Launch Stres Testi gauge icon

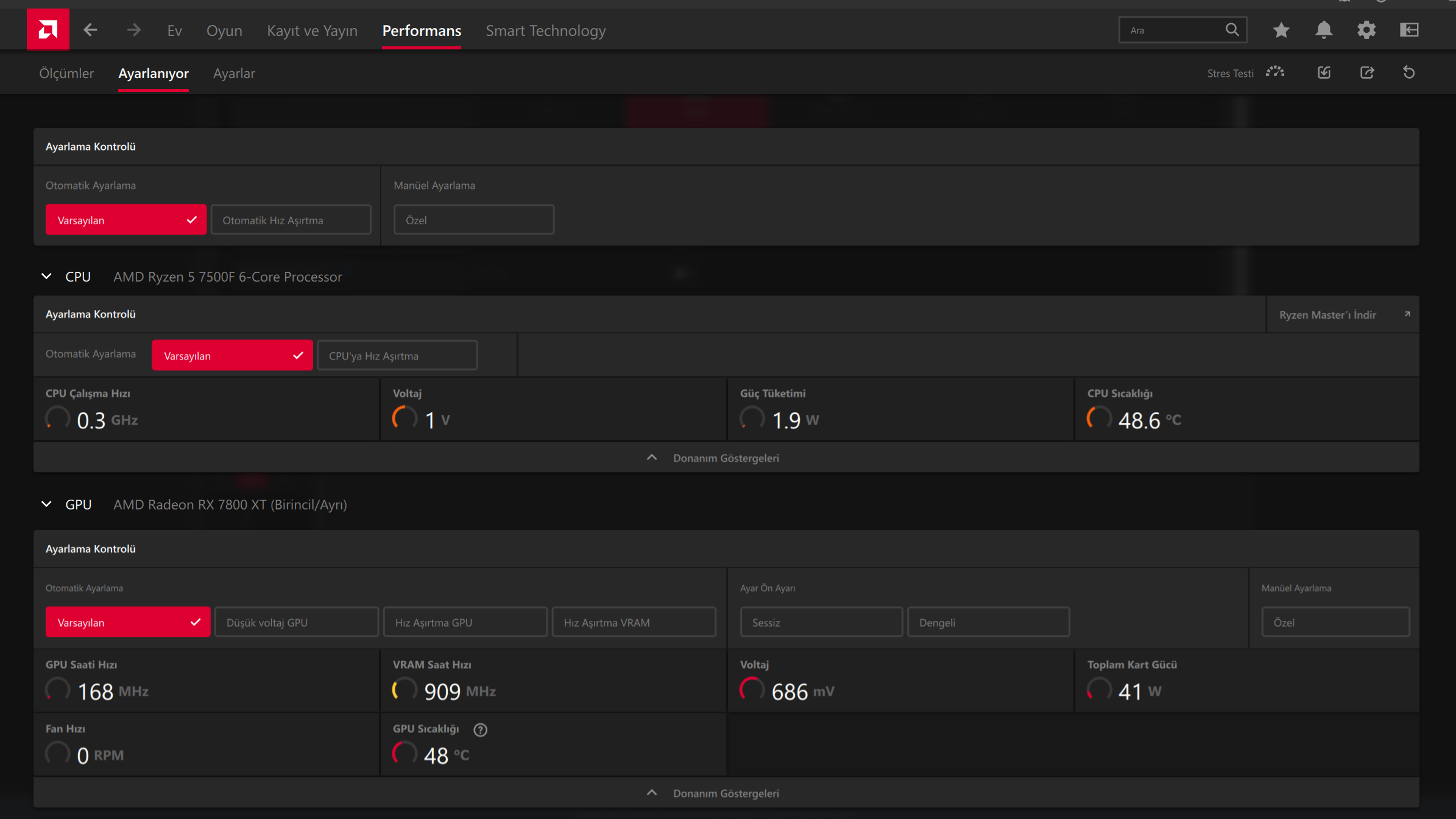[x=1275, y=73]
